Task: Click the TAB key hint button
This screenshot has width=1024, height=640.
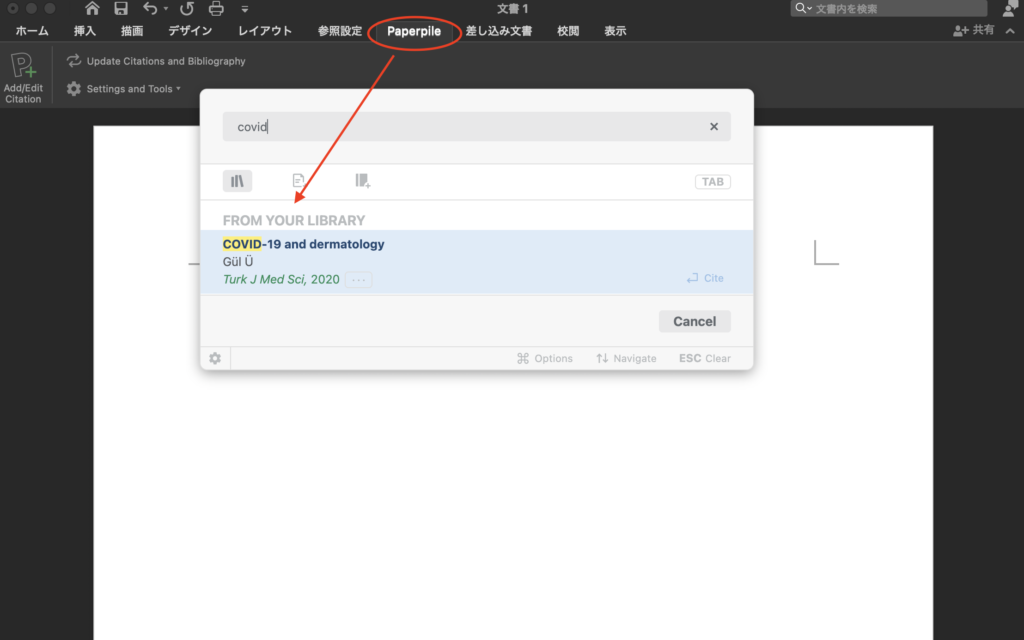Action: (712, 182)
